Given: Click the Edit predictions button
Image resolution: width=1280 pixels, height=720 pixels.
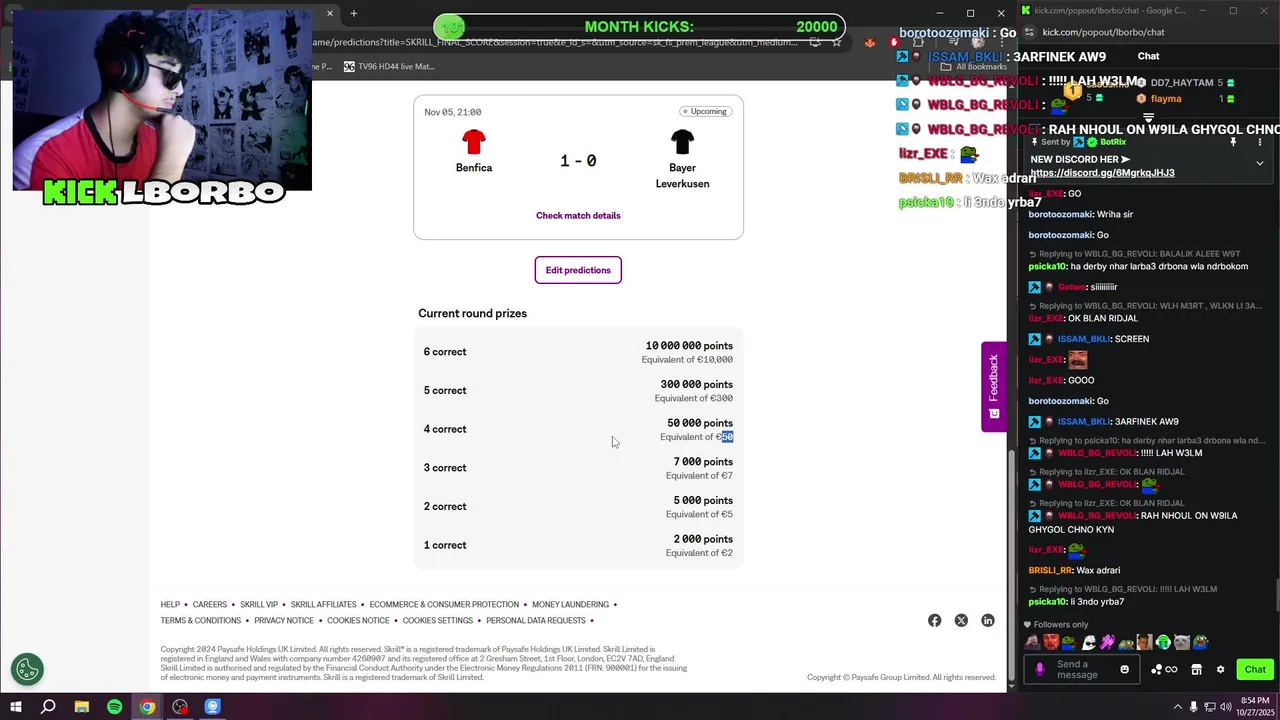Looking at the screenshot, I should pyautogui.click(x=578, y=270).
